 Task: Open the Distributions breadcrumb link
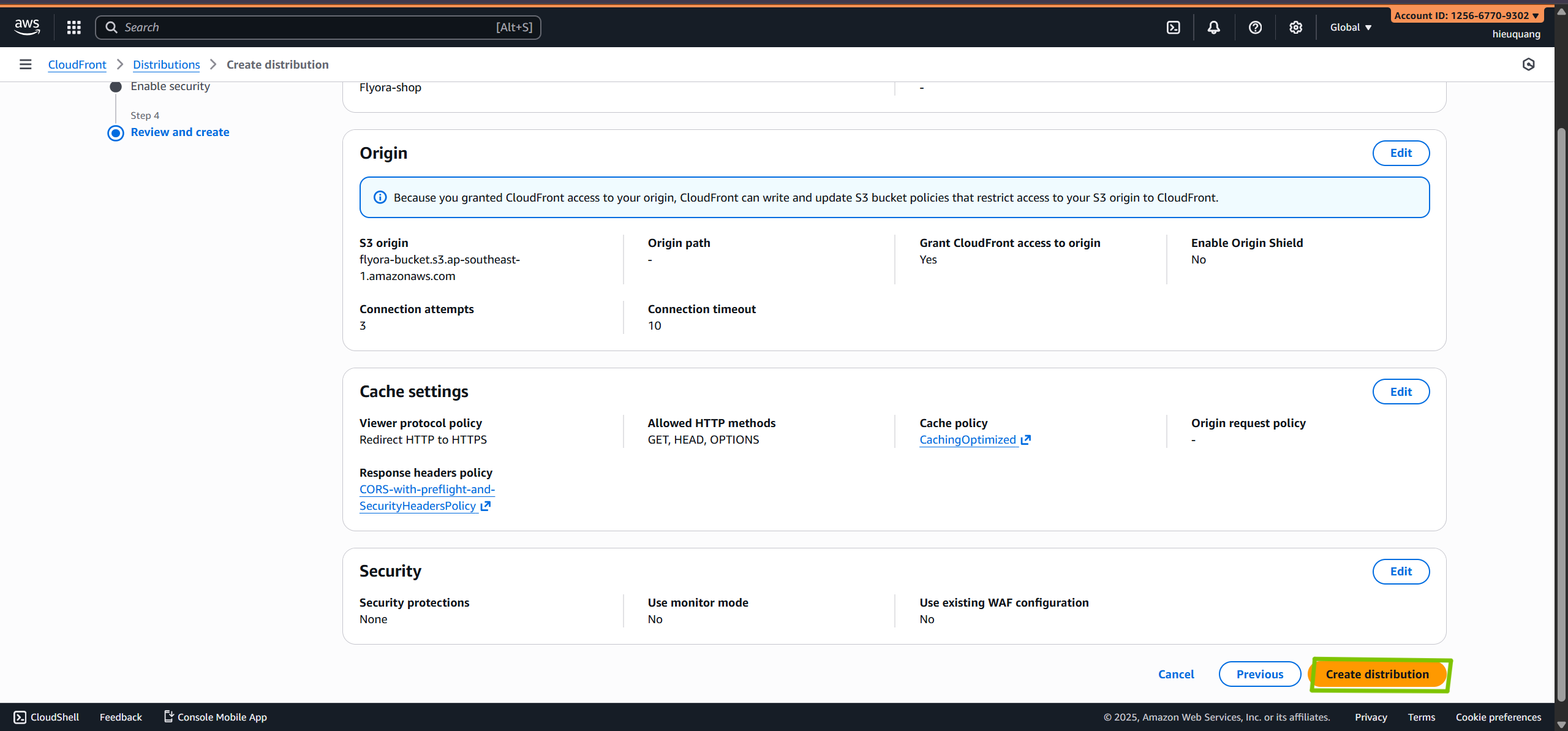166,64
